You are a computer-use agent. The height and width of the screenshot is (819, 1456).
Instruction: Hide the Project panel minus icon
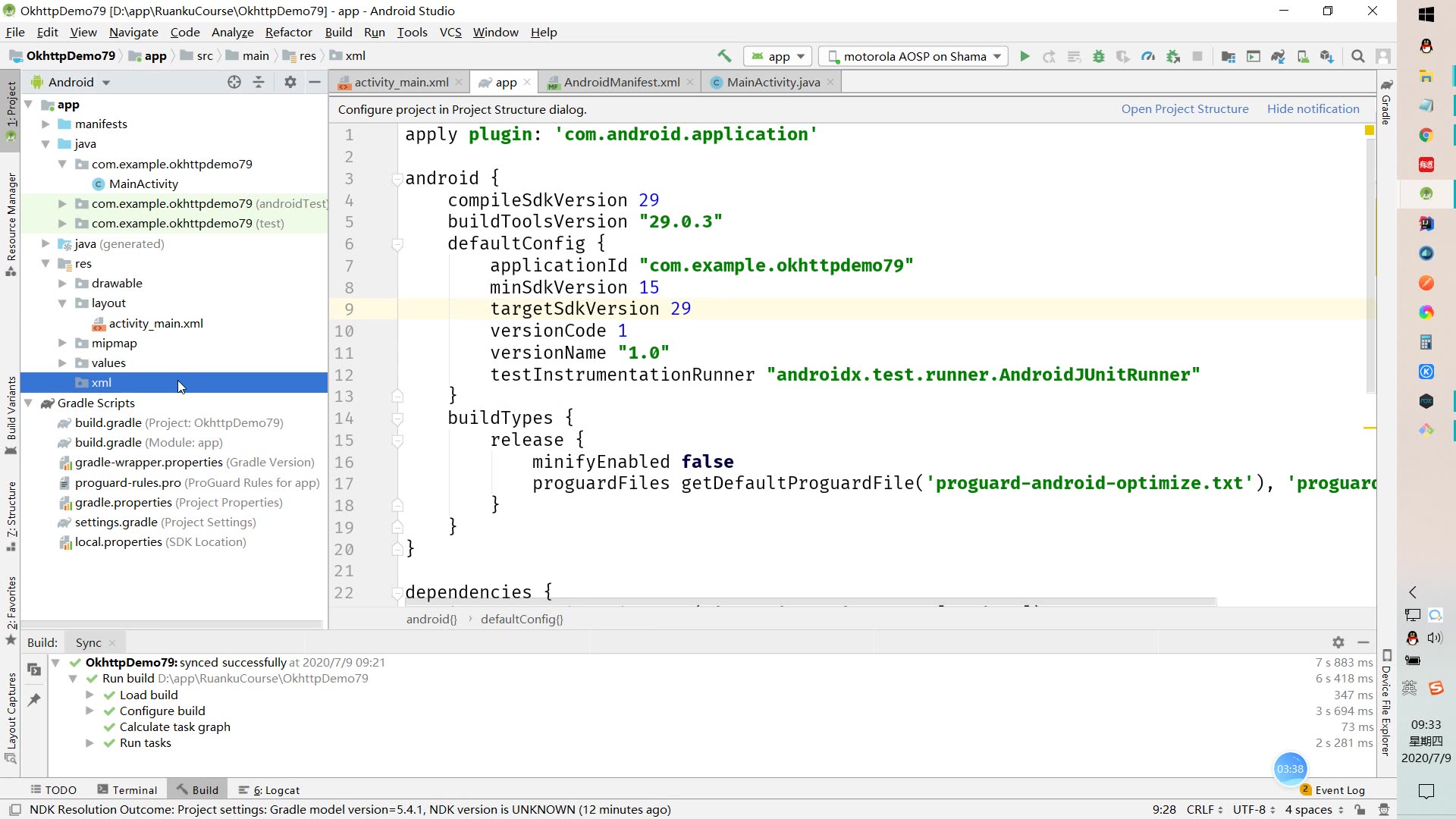pyautogui.click(x=315, y=82)
